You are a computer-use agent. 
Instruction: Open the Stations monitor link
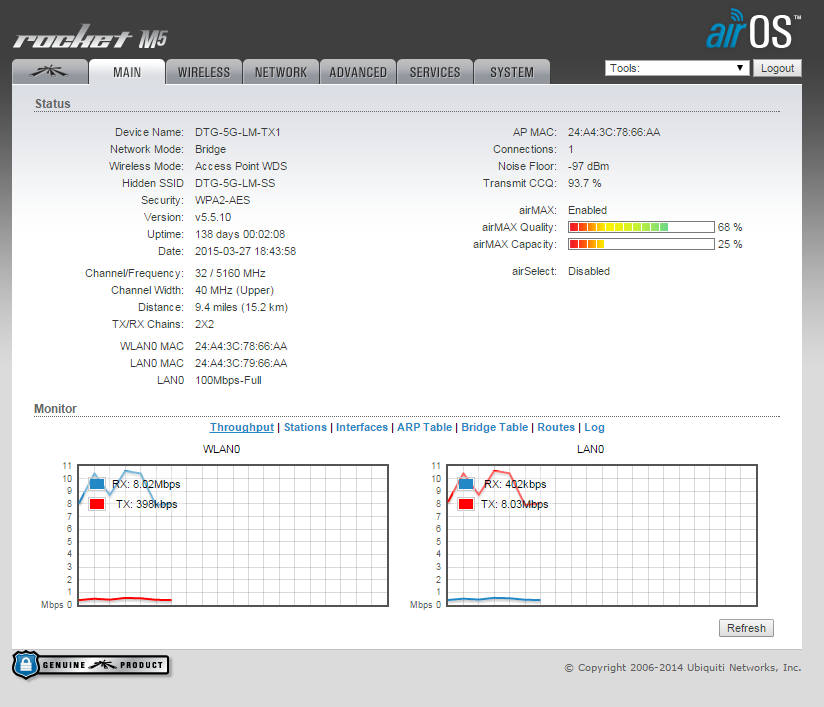tap(305, 427)
